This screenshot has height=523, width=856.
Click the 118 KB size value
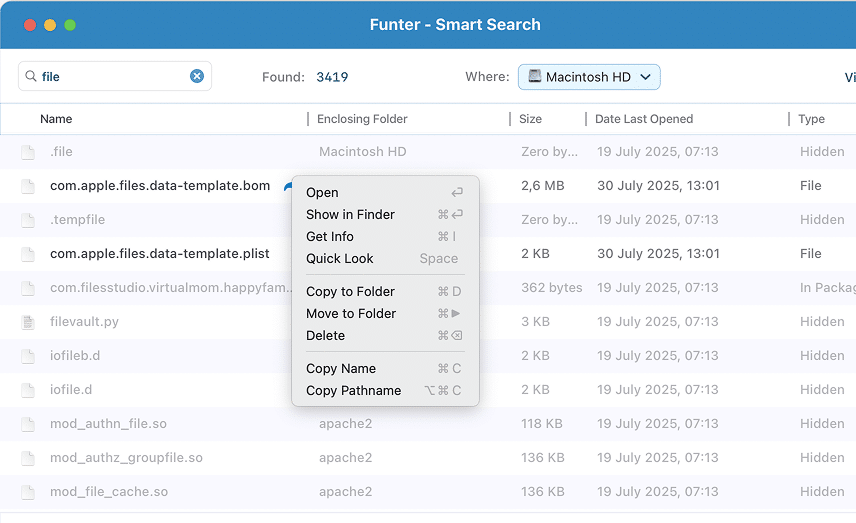tap(542, 424)
